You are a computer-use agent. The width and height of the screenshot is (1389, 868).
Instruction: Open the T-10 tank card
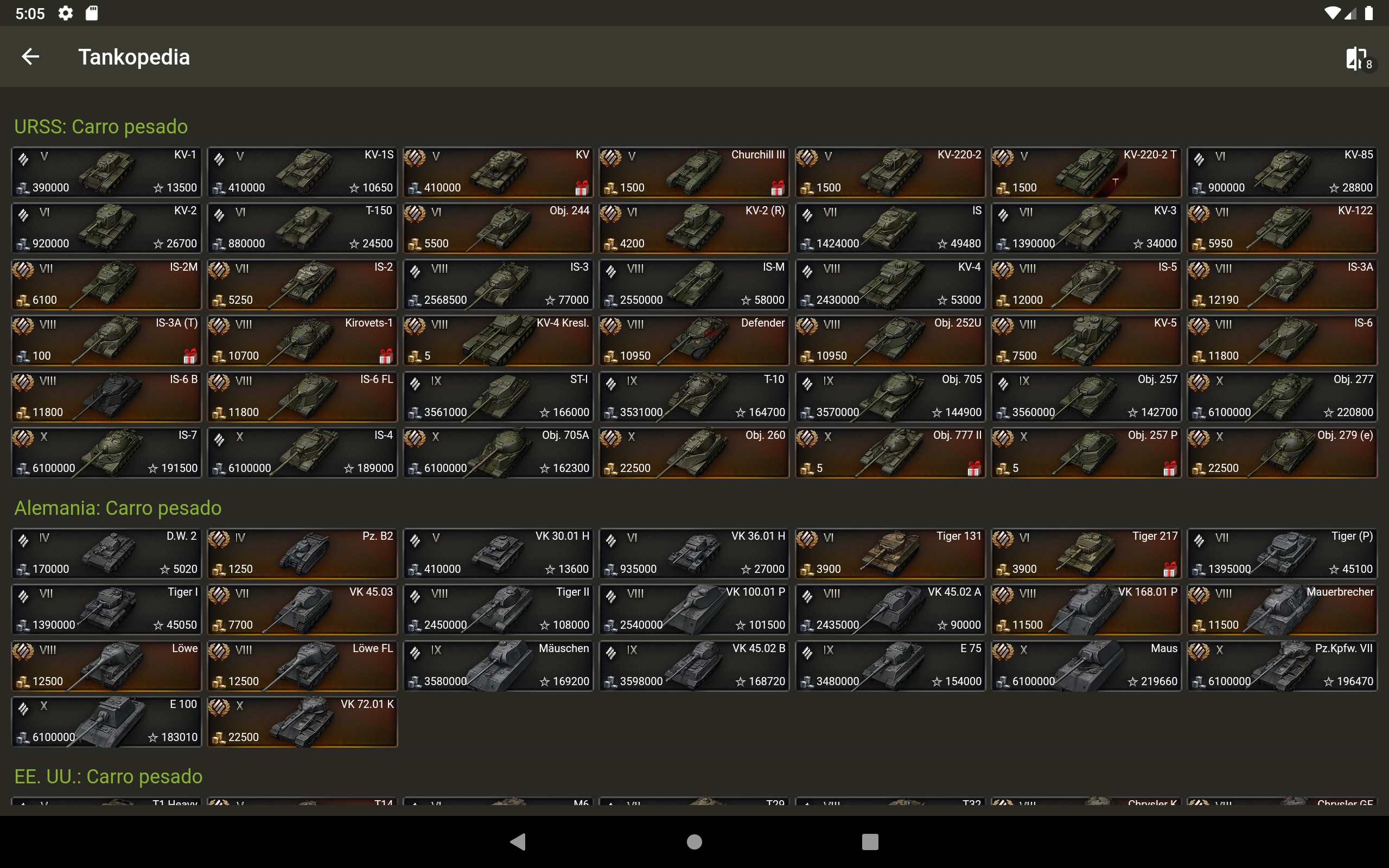[694, 397]
